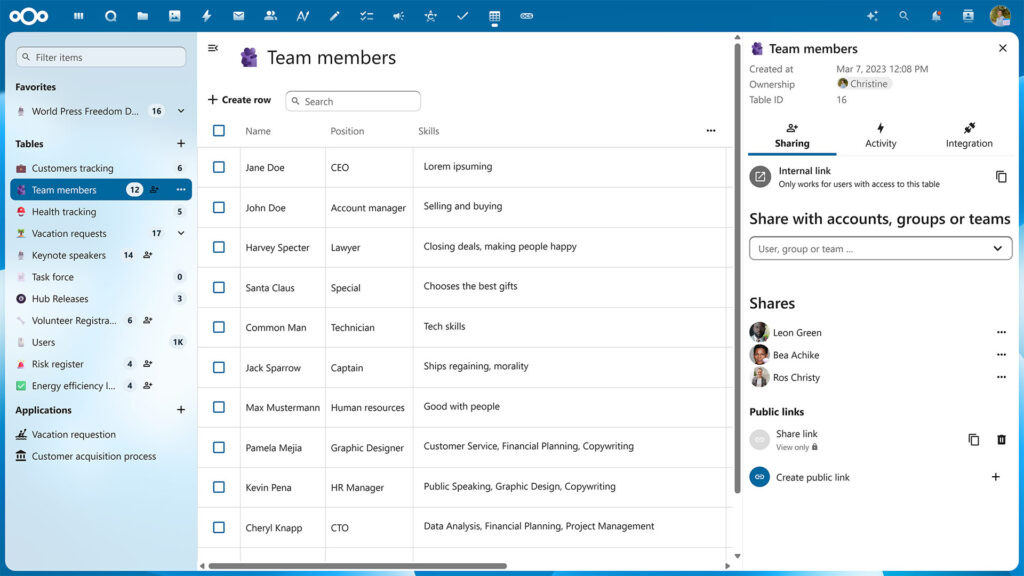The height and width of the screenshot is (576, 1024).
Task: Click Create public link
Action: click(x=812, y=477)
